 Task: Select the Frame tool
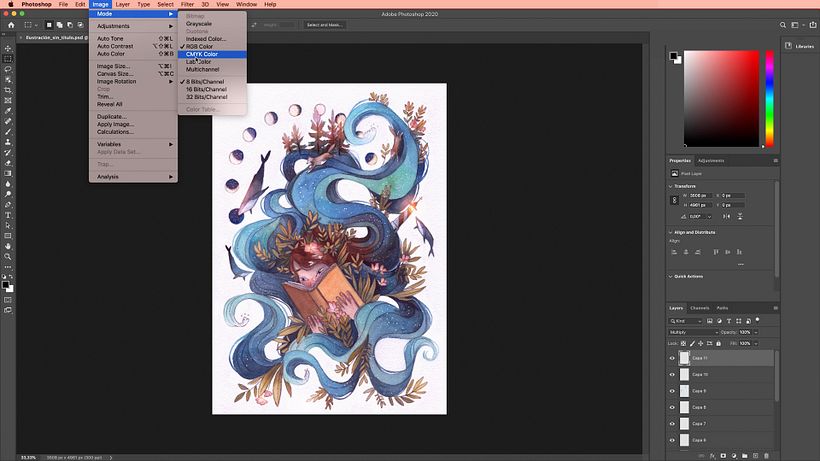8,100
